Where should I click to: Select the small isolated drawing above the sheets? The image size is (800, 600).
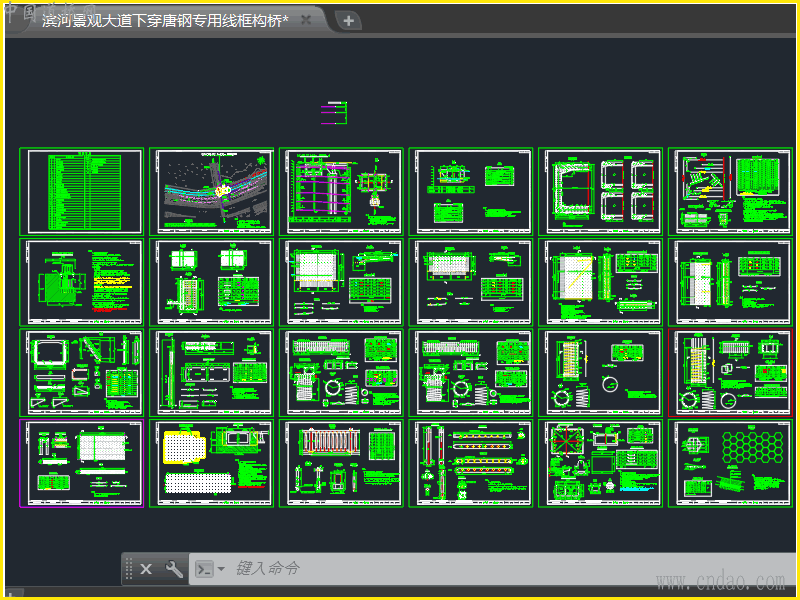coord(334,113)
